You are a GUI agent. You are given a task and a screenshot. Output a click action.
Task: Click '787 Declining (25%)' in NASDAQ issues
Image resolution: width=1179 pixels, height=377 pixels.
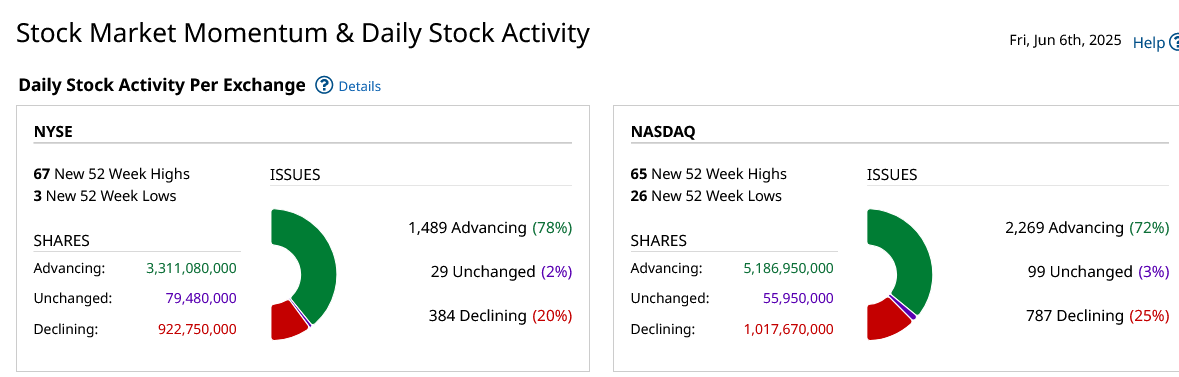coord(1097,316)
